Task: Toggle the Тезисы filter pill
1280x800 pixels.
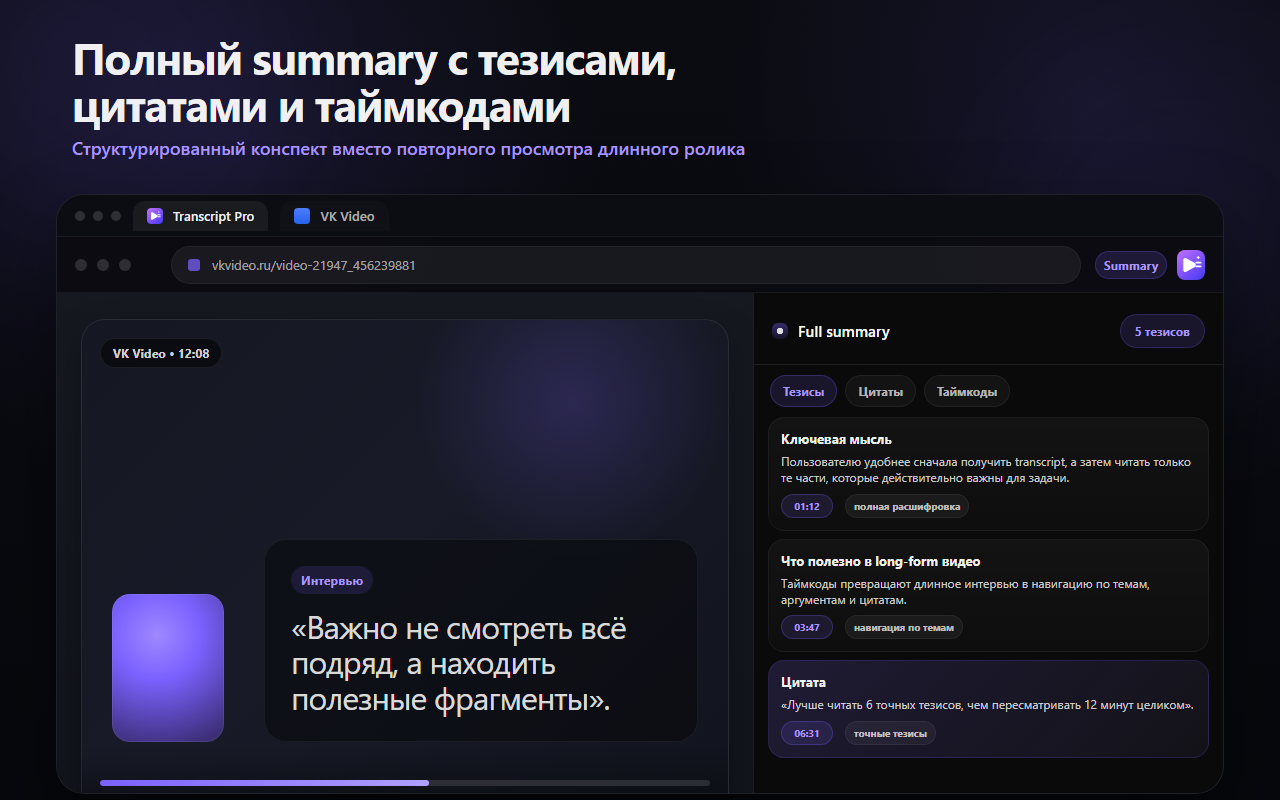Action: tap(803, 391)
